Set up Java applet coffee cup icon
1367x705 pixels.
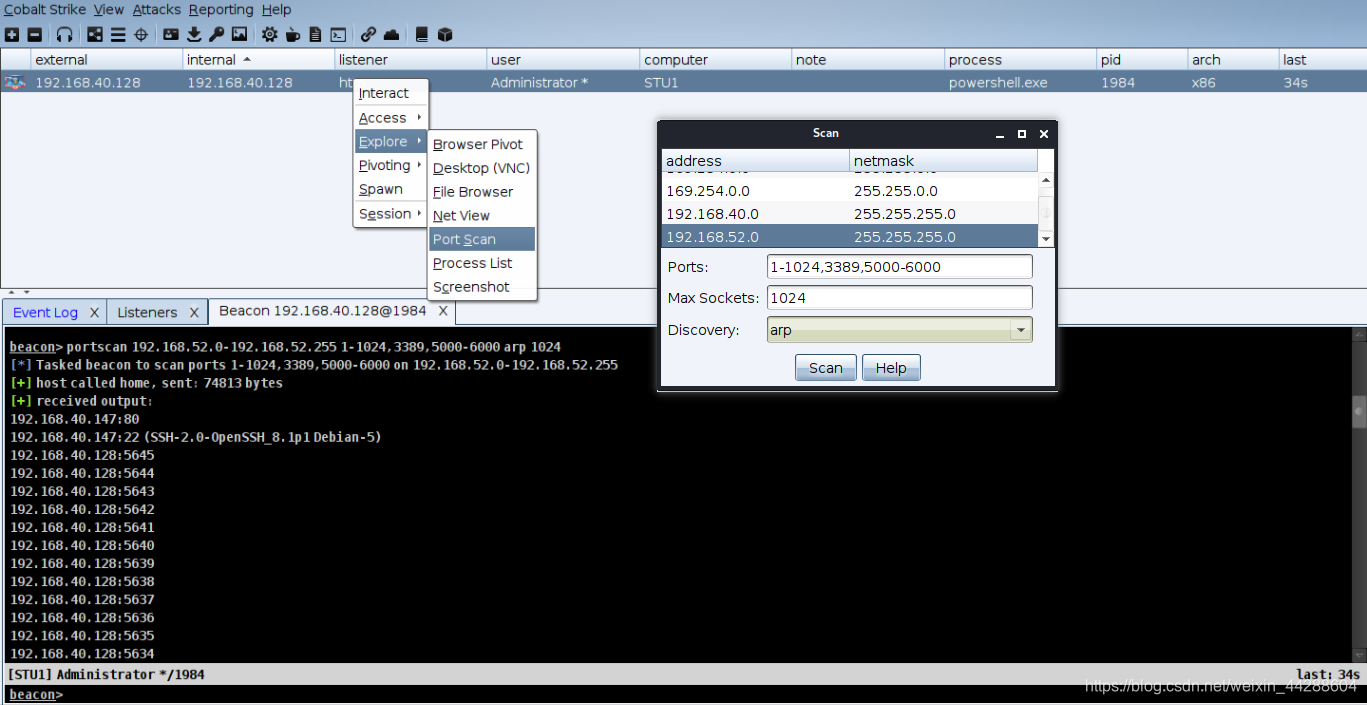pyautogui.click(x=292, y=34)
